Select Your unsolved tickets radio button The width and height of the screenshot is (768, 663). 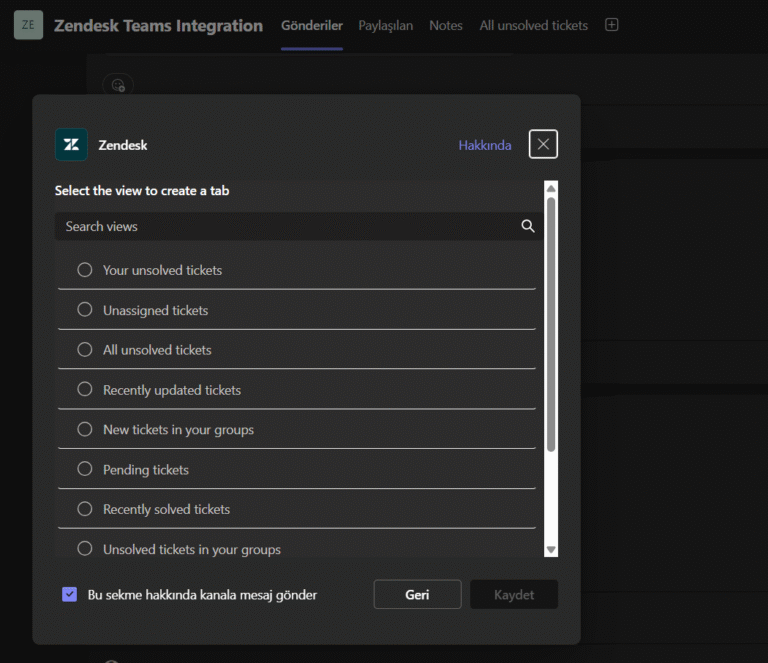(x=85, y=270)
